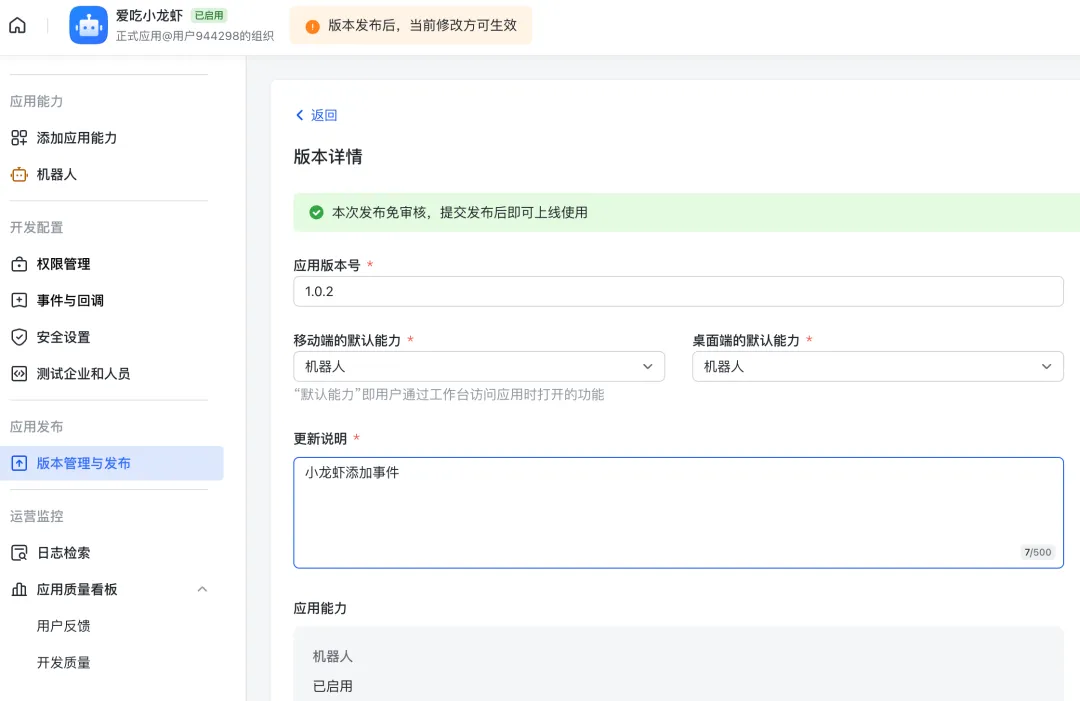Click the orange 机器人 sidebar icon
This screenshot has height=701, width=1080.
pos(19,174)
